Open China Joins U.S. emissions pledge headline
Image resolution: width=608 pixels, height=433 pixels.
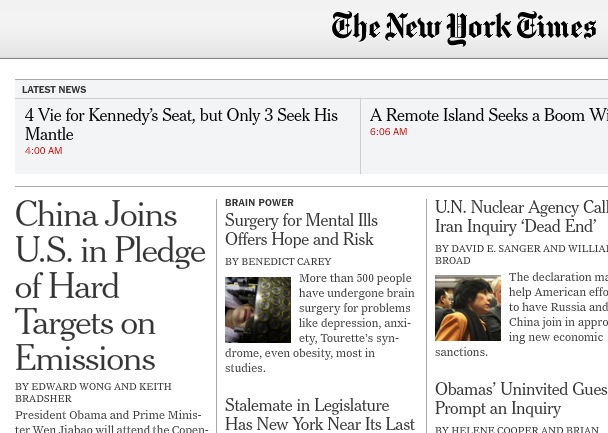coord(109,287)
